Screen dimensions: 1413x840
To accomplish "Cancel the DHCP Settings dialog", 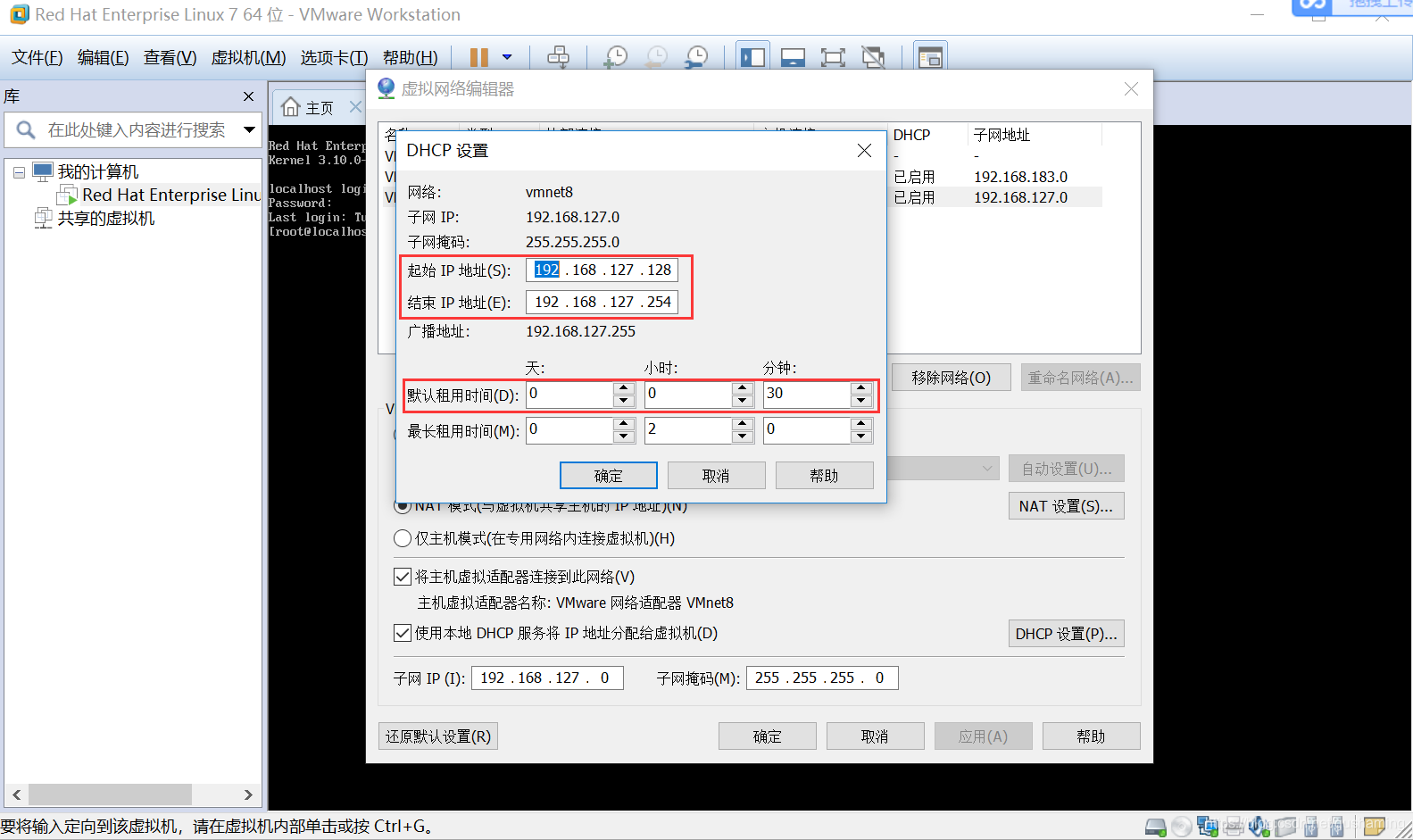I will [x=716, y=476].
